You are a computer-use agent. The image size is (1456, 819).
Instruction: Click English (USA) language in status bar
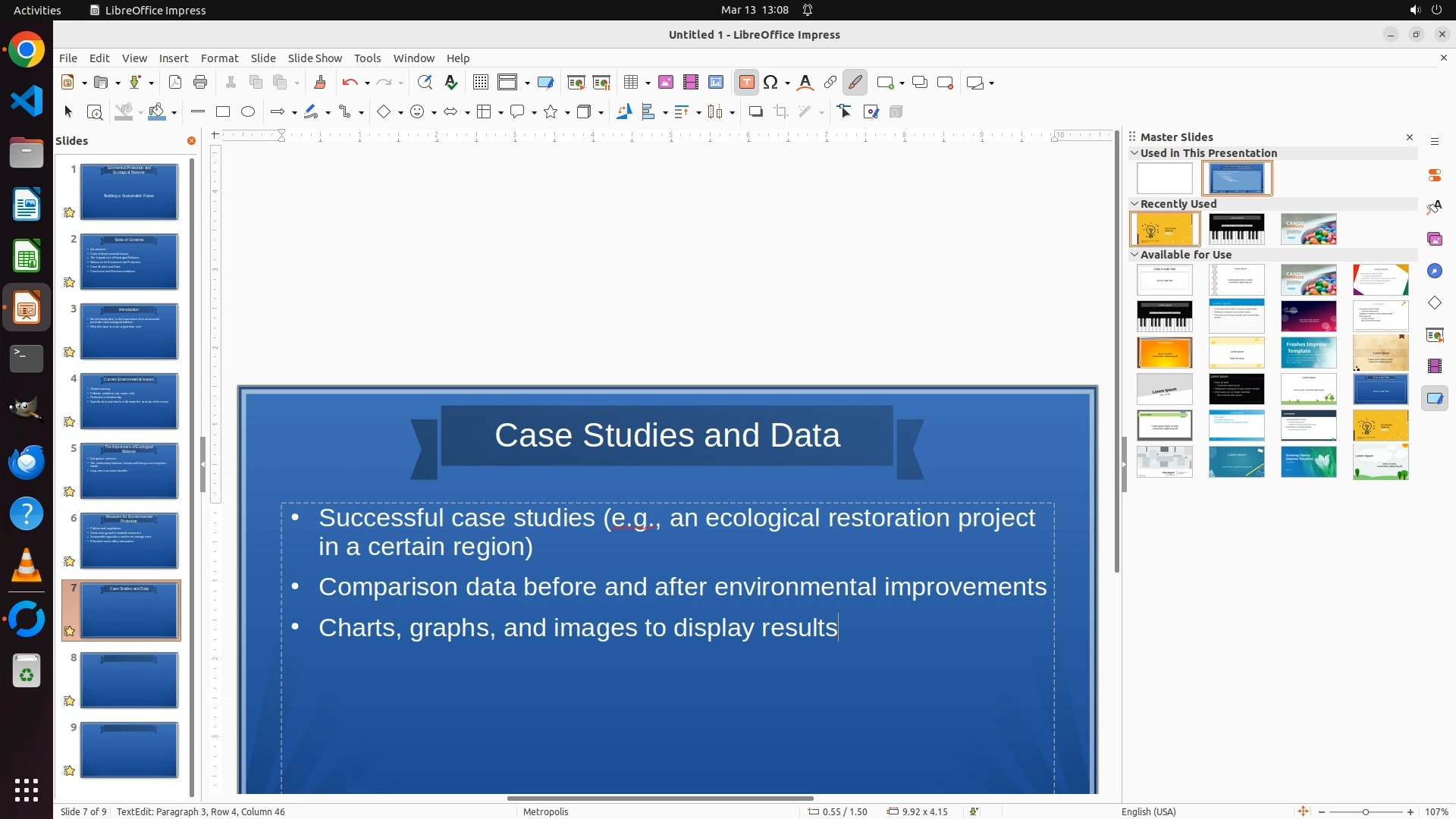1148,811
